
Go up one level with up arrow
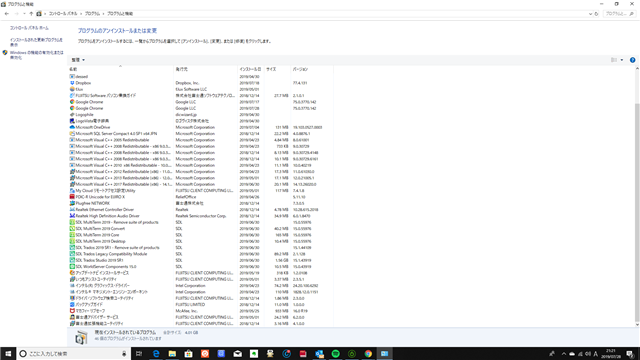point(31,13)
